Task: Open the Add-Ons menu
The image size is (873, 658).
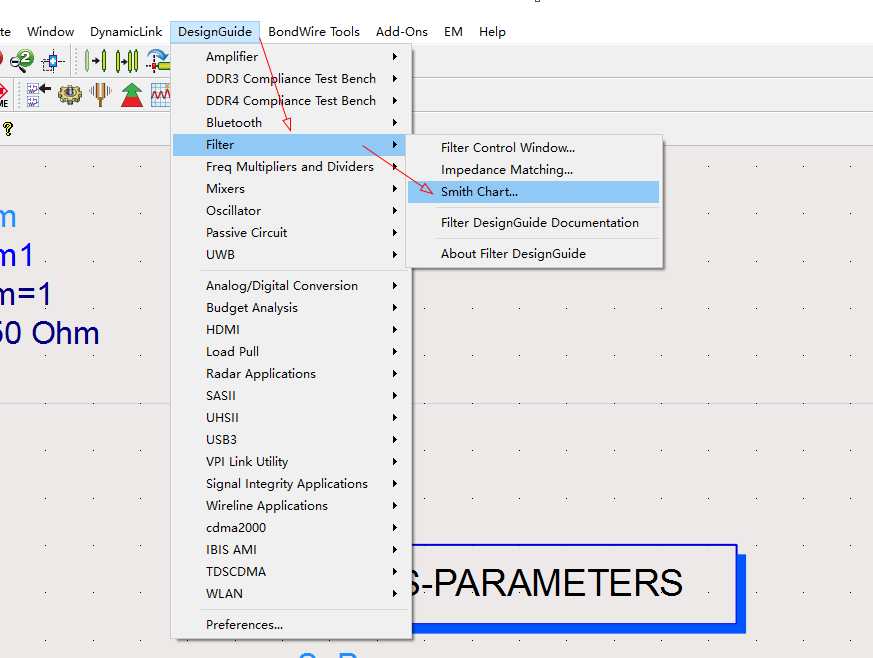Action: [x=401, y=32]
